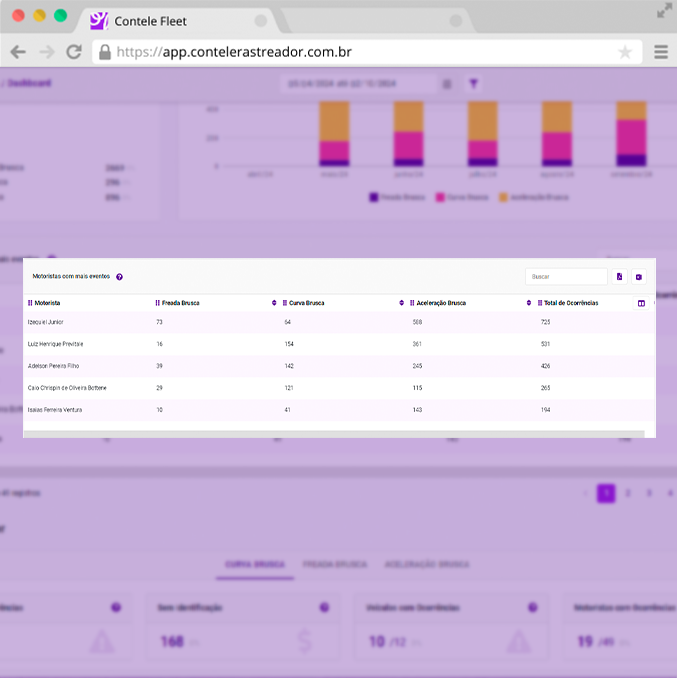Click help icon on Sem identificação card

click(324, 608)
